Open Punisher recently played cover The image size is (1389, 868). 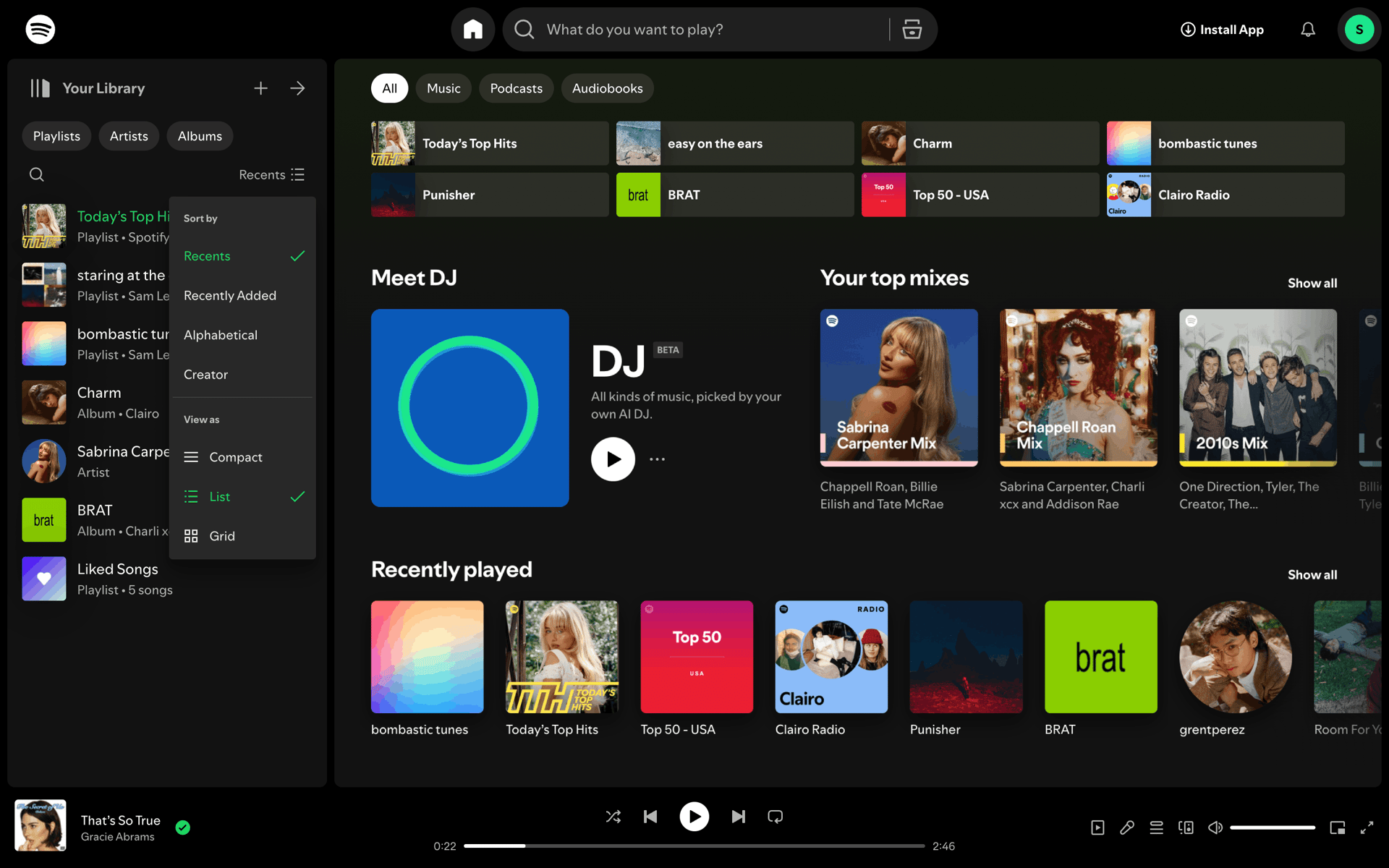967,657
